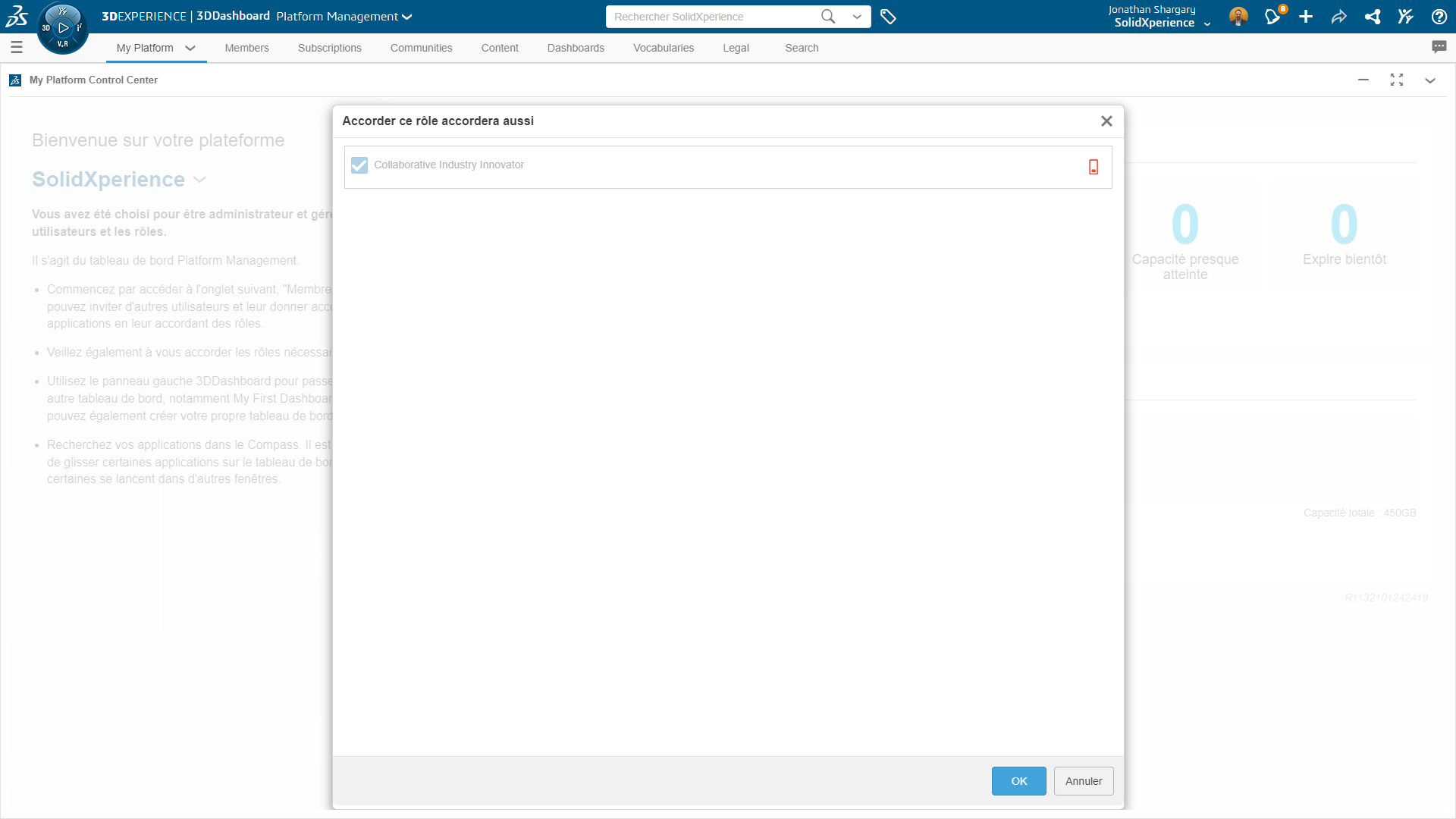Open the chat bubble icon
Viewport: 1456px width, 819px height.
coord(1439,47)
